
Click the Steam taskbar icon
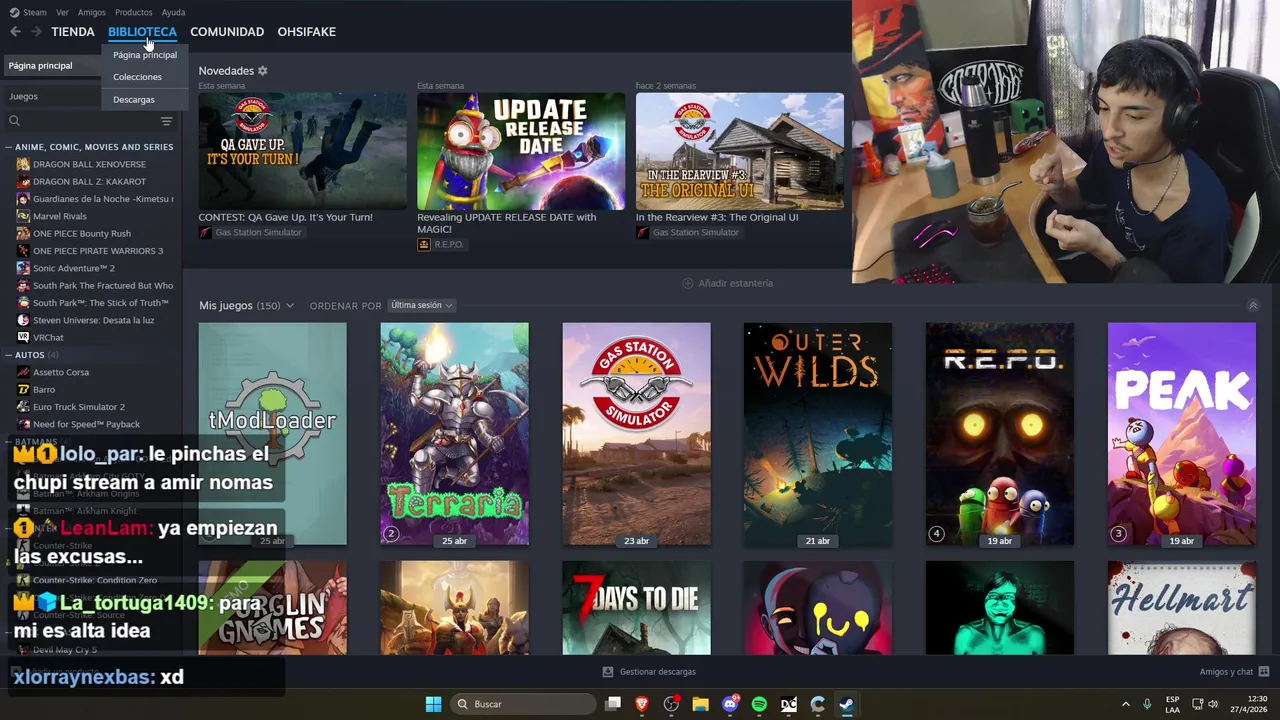click(846, 704)
